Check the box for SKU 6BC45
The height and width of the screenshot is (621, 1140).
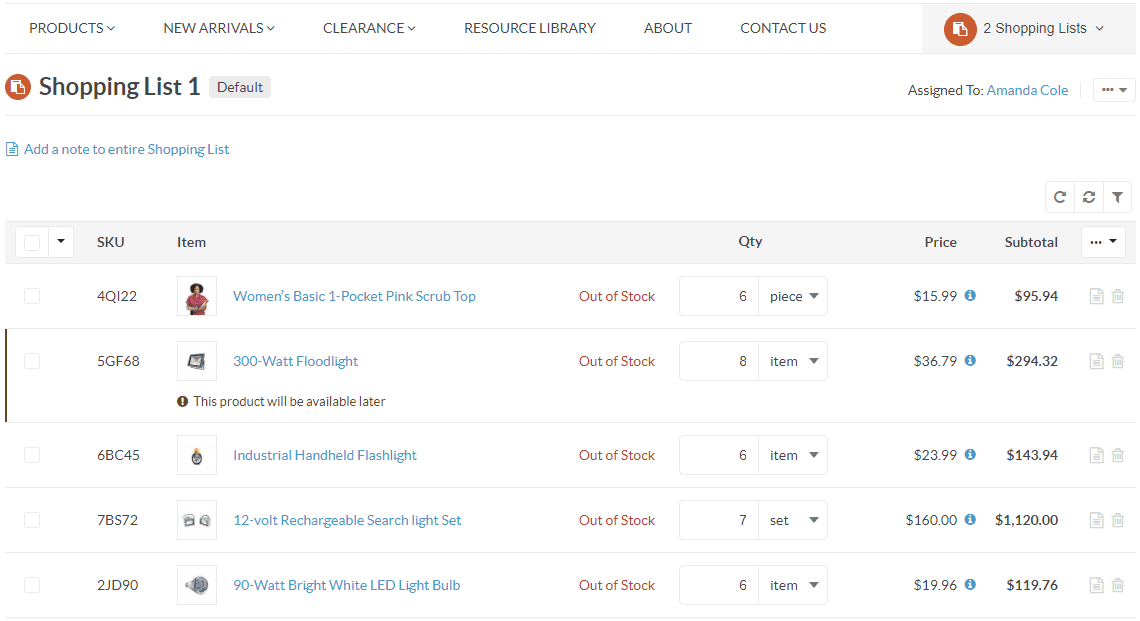coord(32,455)
